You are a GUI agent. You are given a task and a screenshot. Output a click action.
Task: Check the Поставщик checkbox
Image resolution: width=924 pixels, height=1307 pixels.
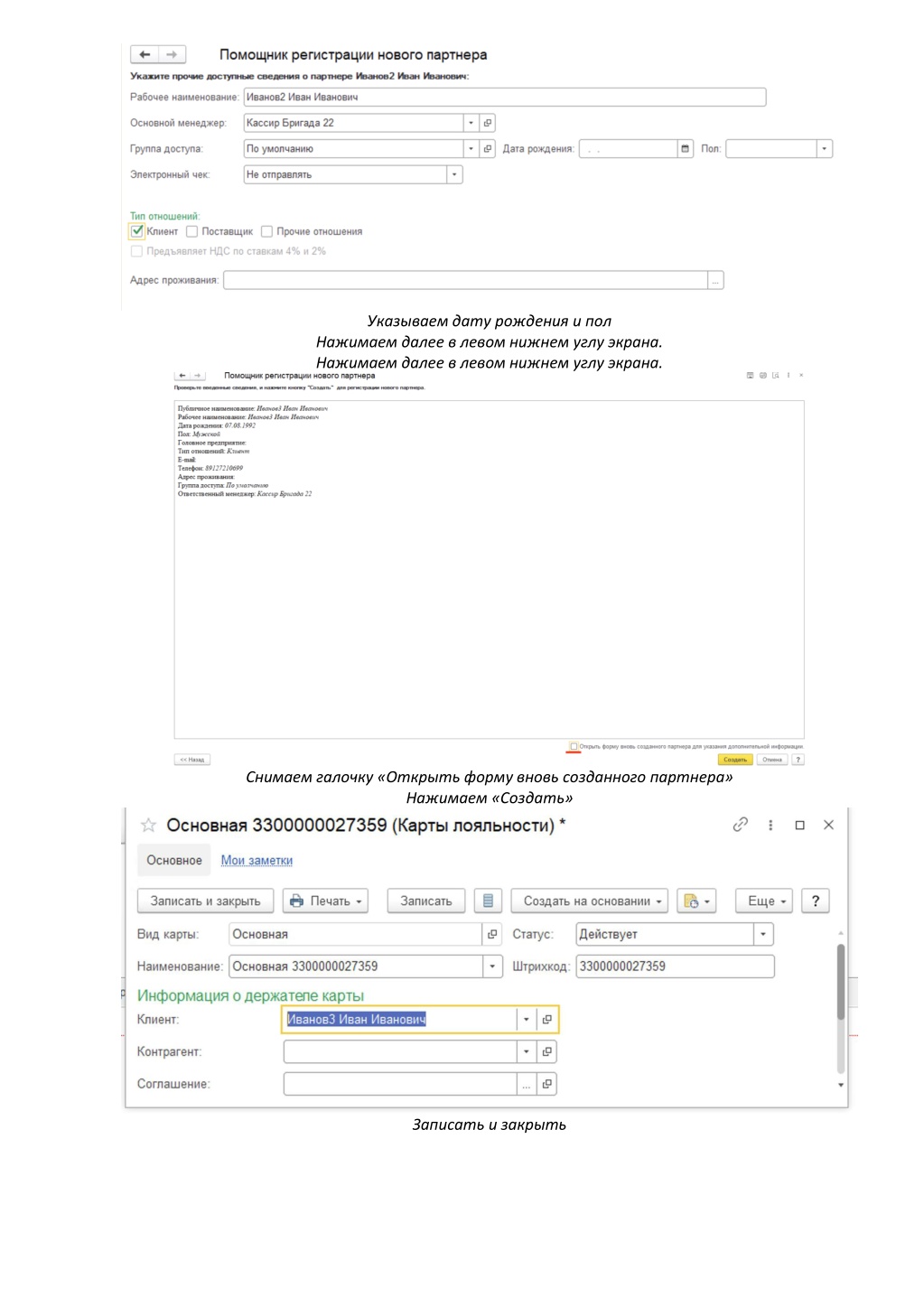[x=191, y=231]
